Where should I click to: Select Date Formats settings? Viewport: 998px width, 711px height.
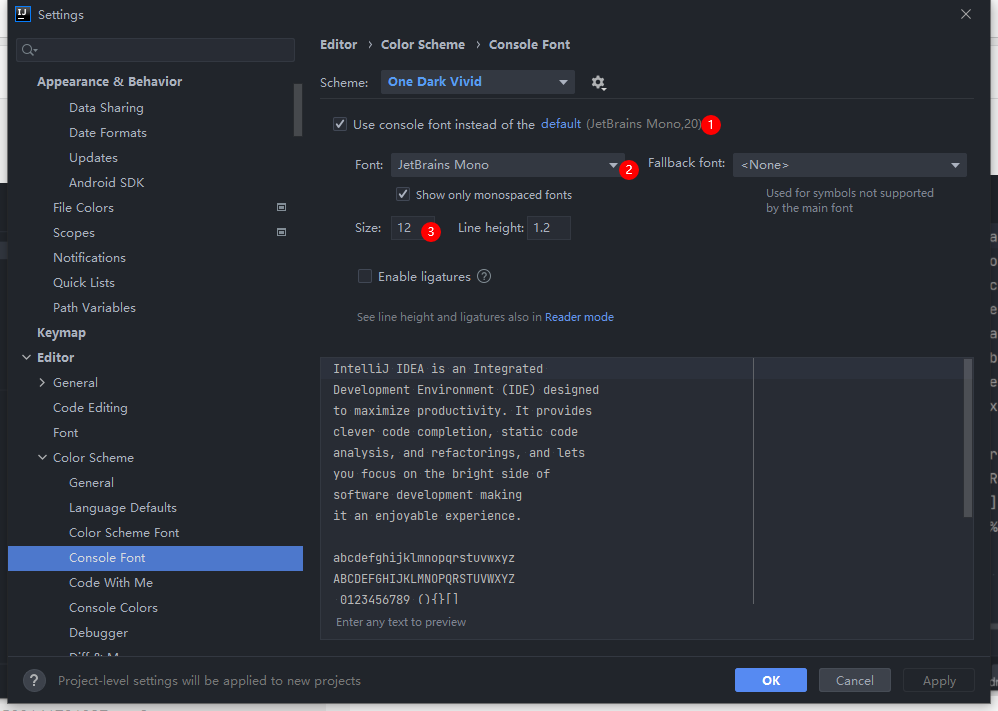click(x=108, y=132)
